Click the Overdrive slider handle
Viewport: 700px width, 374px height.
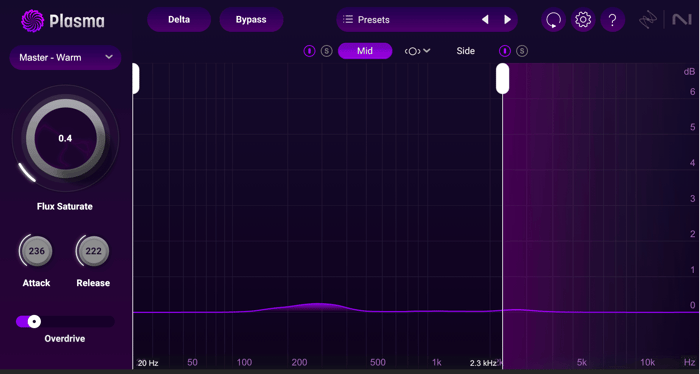[34, 321]
